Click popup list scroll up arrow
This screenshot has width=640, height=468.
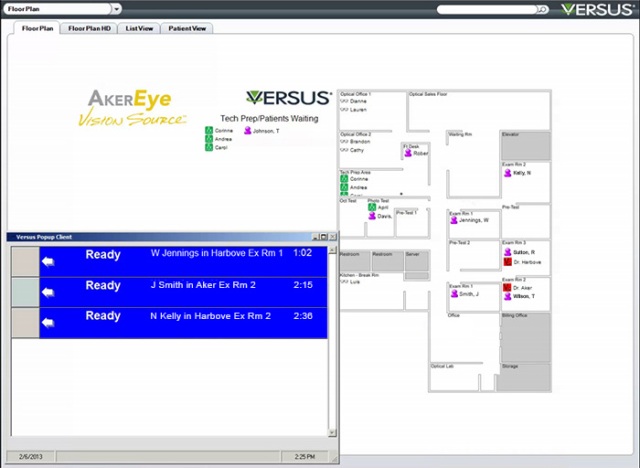332,250
